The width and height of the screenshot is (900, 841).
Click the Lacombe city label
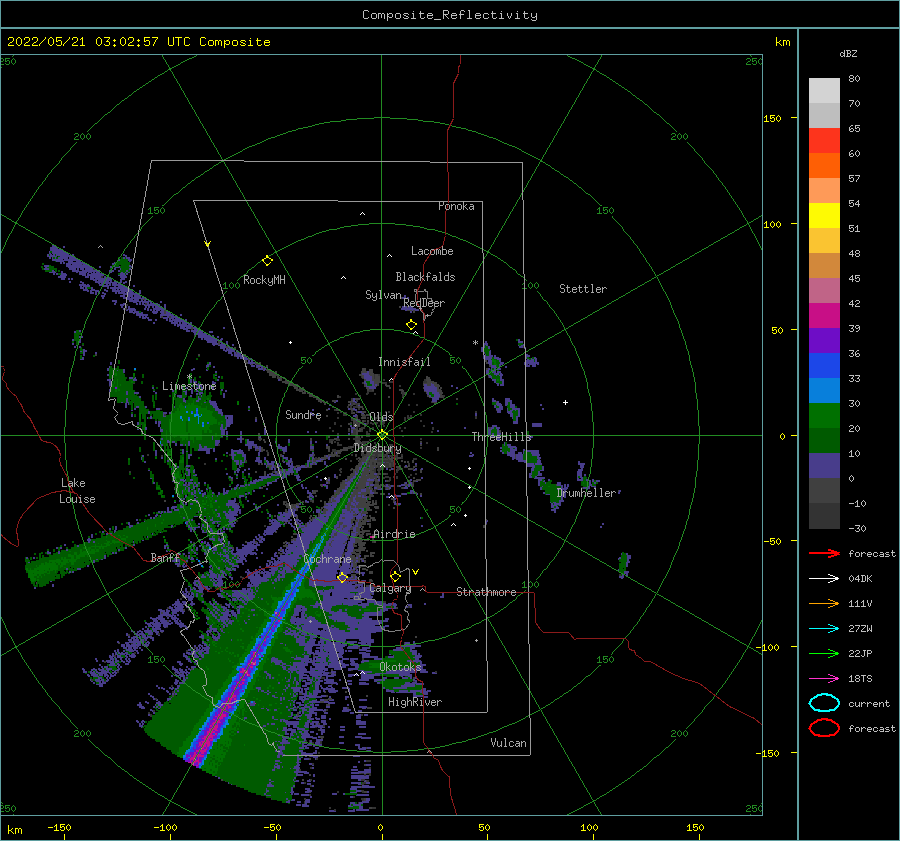(x=432, y=251)
